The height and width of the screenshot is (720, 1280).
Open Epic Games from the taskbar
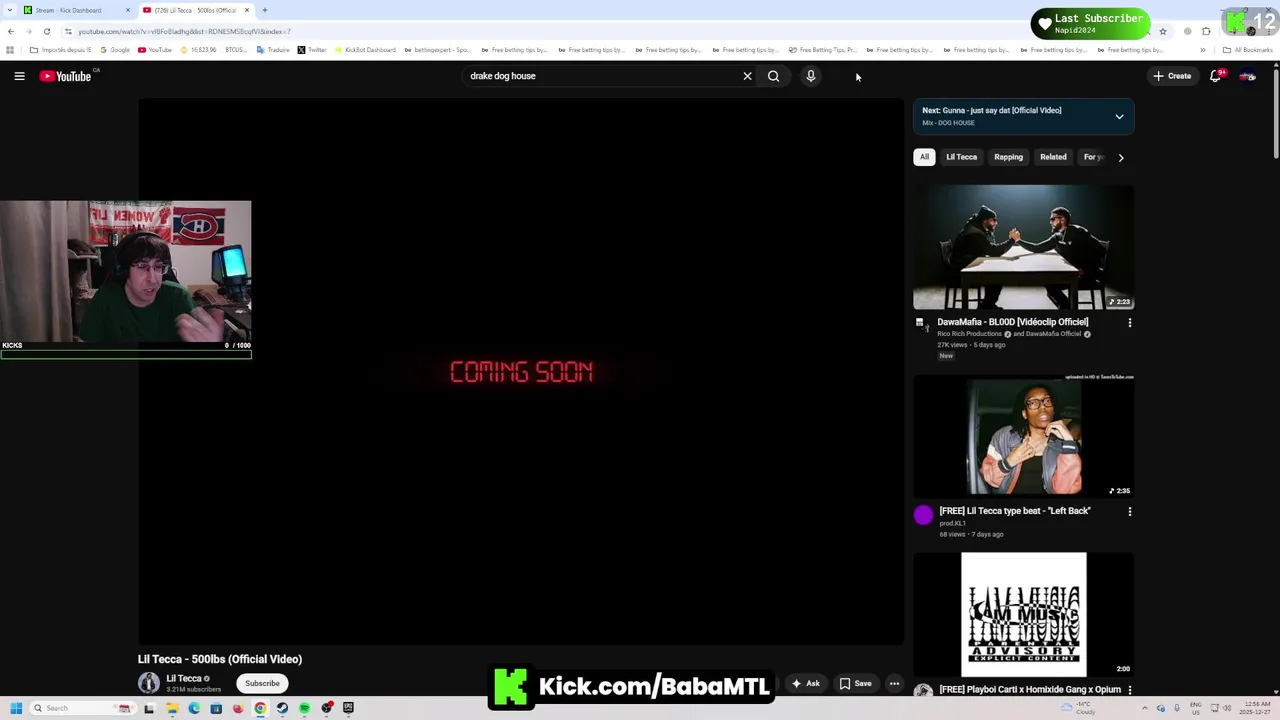point(348,708)
